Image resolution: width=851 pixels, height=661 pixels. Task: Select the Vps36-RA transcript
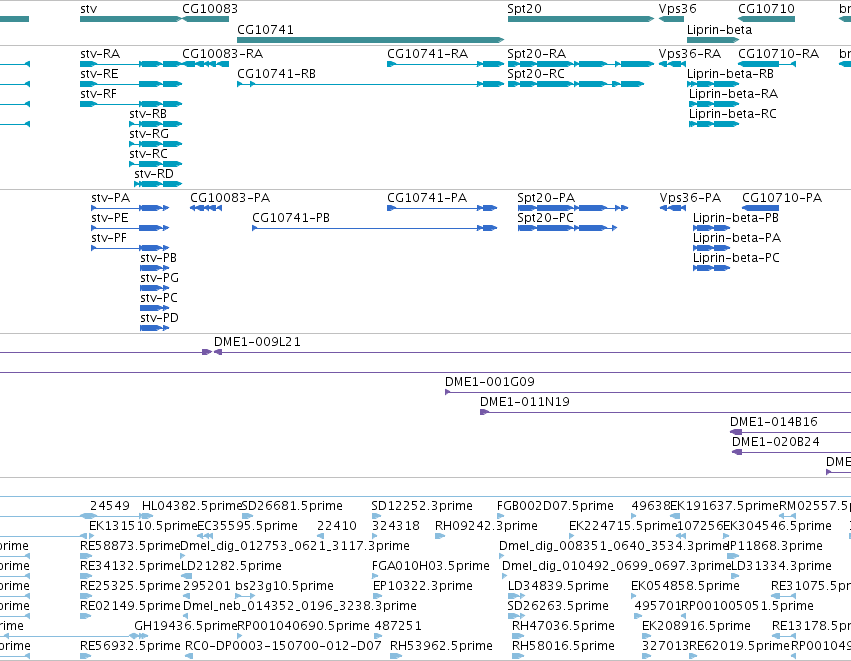(672, 64)
